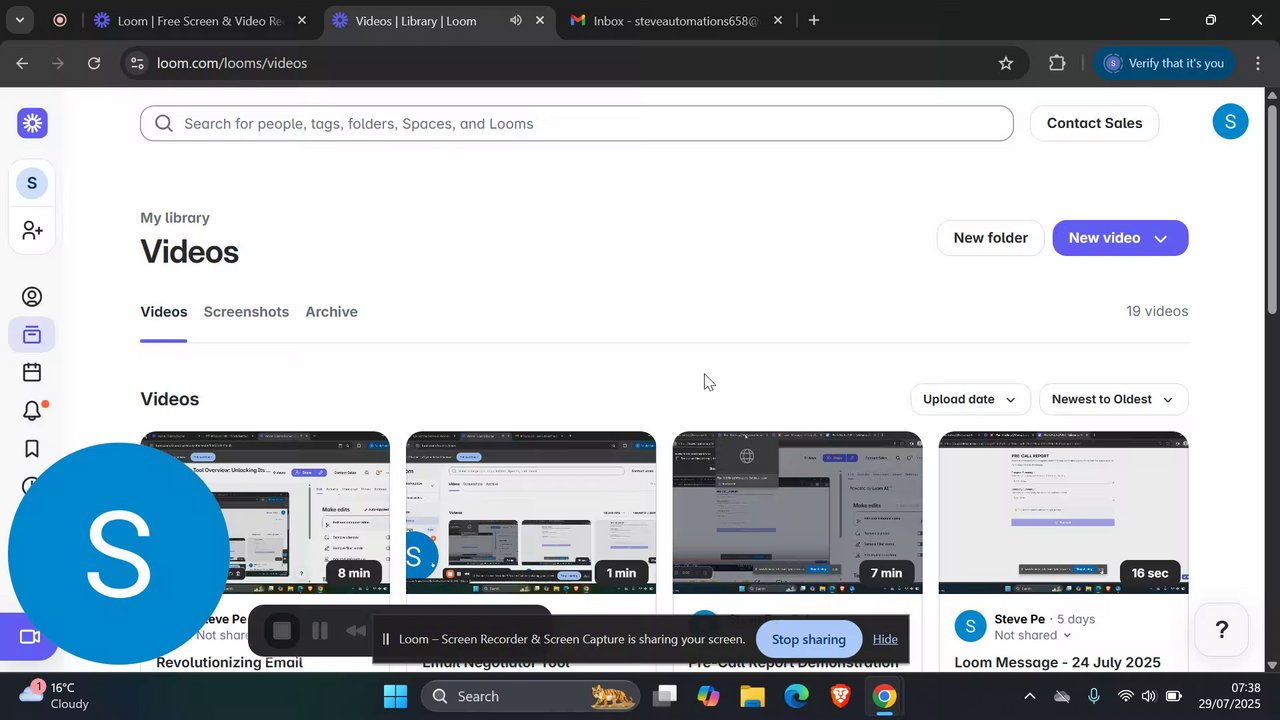The width and height of the screenshot is (1280, 720).
Task: Open the 16 sec video thumbnail
Action: tap(1063, 512)
